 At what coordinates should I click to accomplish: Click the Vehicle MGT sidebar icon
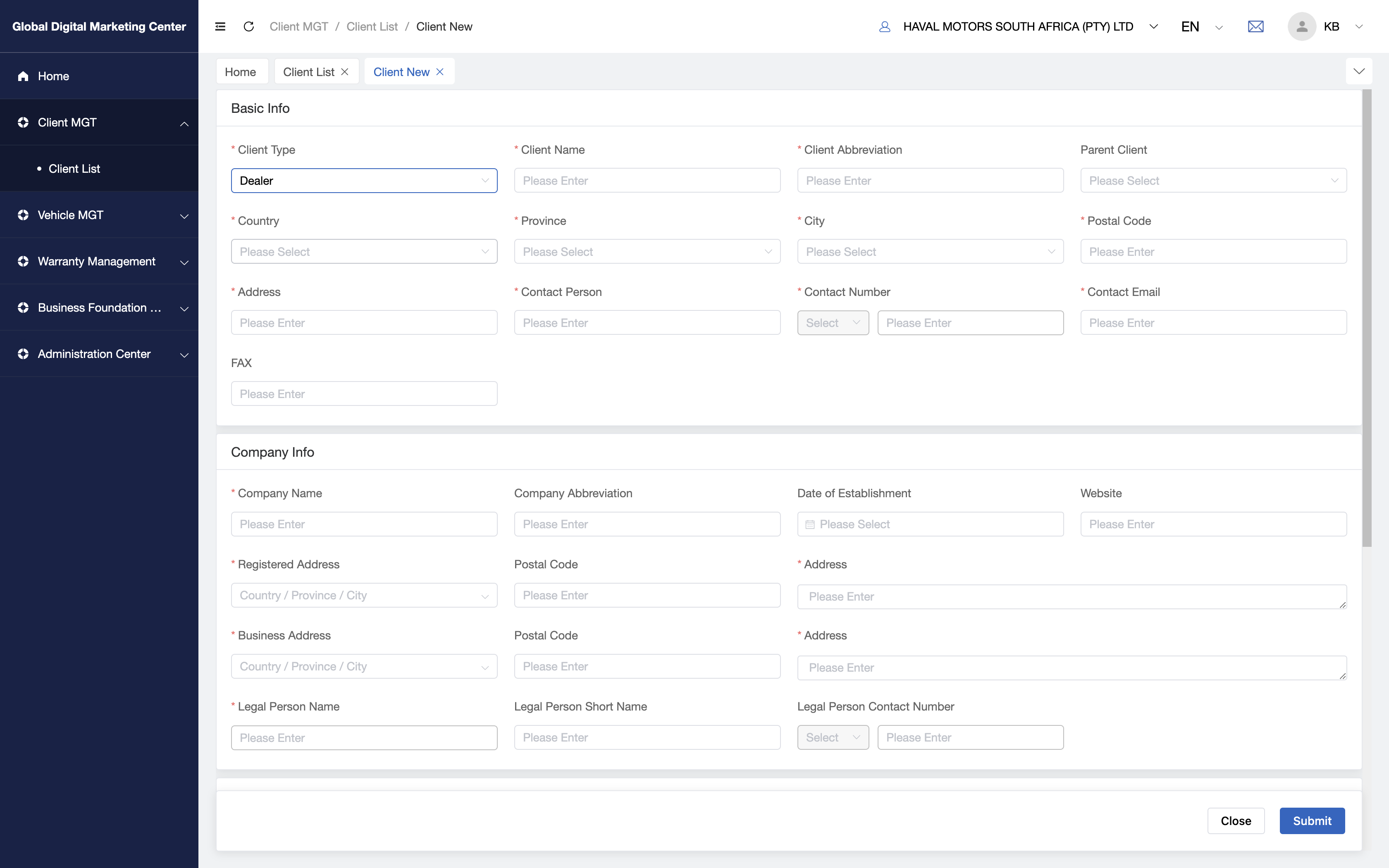pyautogui.click(x=23, y=215)
